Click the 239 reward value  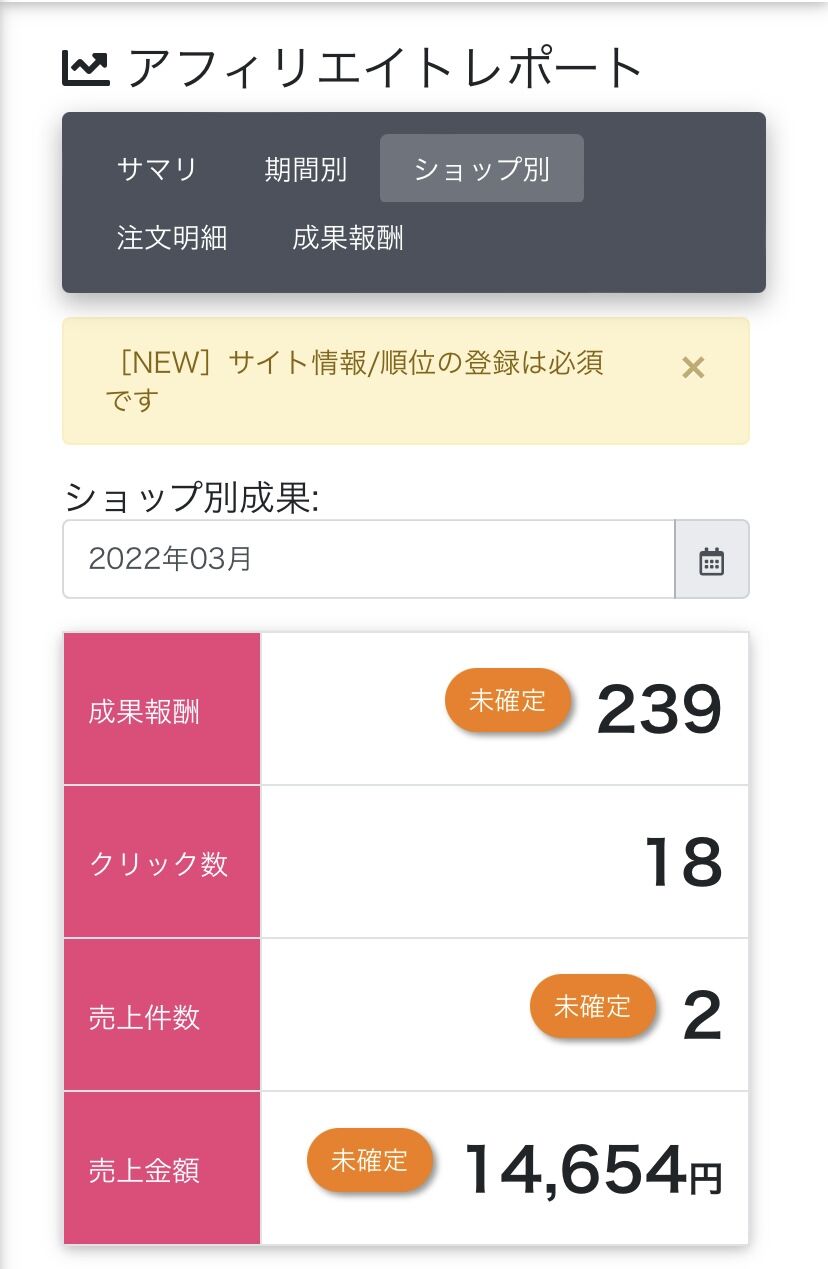pos(659,710)
